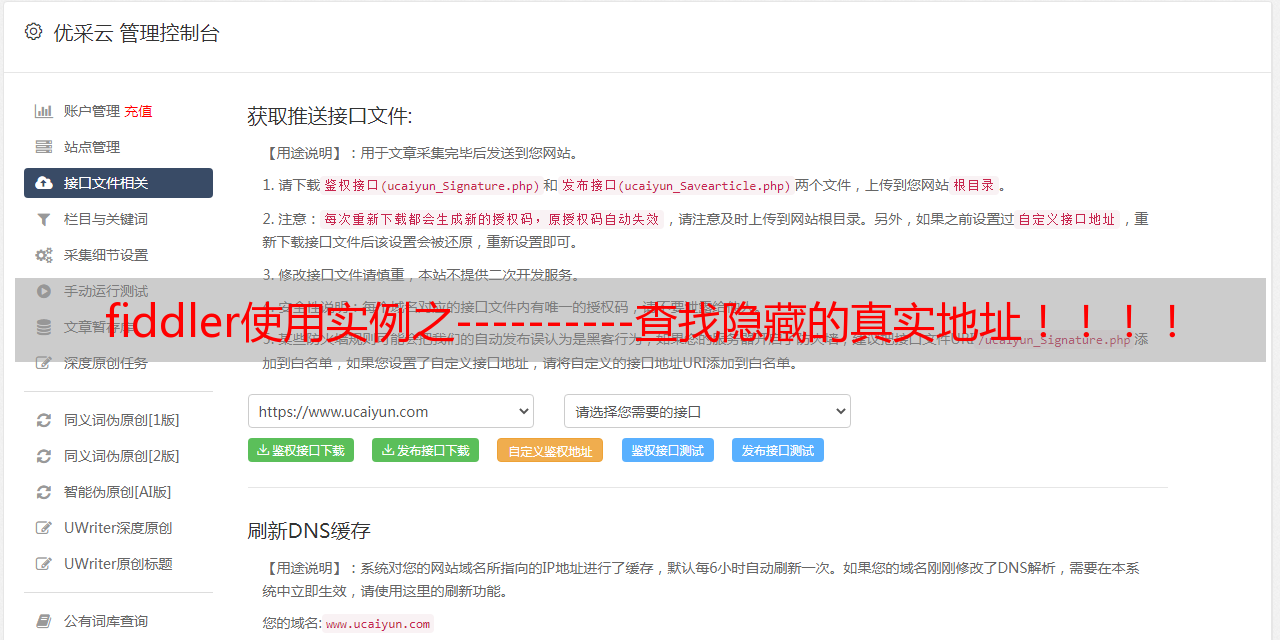Click the blue 发布接口测试 button
Viewport: 1280px width, 640px height.
778,450
